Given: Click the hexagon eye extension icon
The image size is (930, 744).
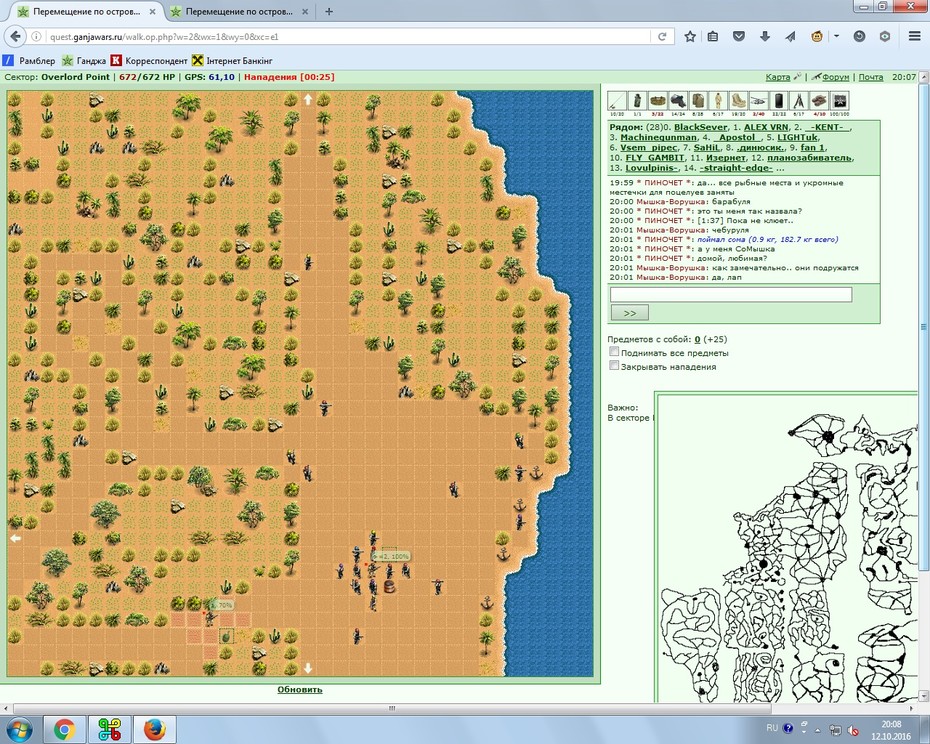Looking at the screenshot, I should click(885, 37).
